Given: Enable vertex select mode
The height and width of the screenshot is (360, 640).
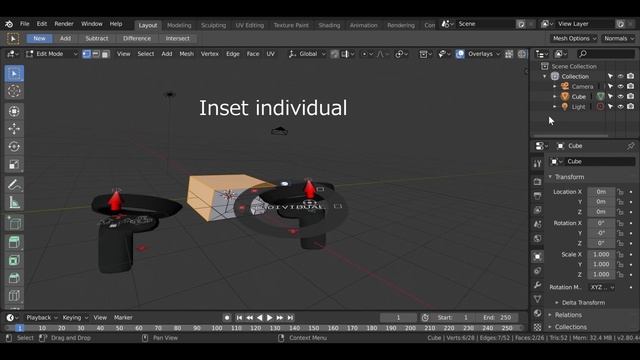Looking at the screenshot, I should (87, 54).
